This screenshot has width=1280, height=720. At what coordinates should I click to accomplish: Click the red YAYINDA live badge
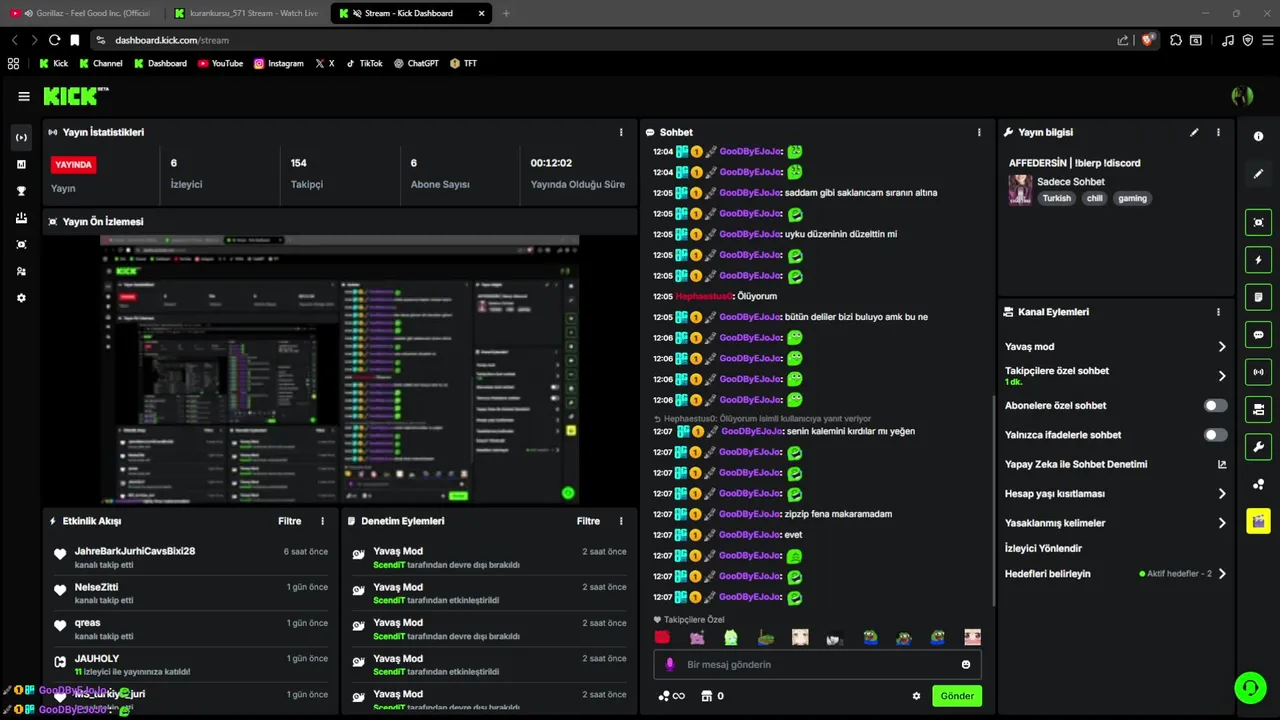point(74,164)
